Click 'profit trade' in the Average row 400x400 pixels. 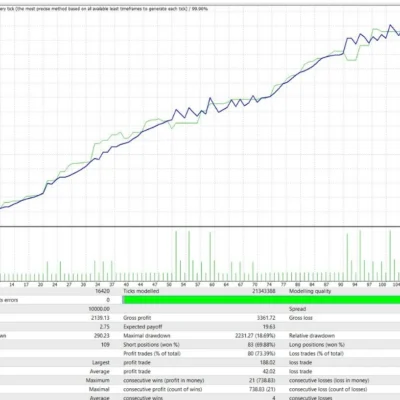[137, 371]
